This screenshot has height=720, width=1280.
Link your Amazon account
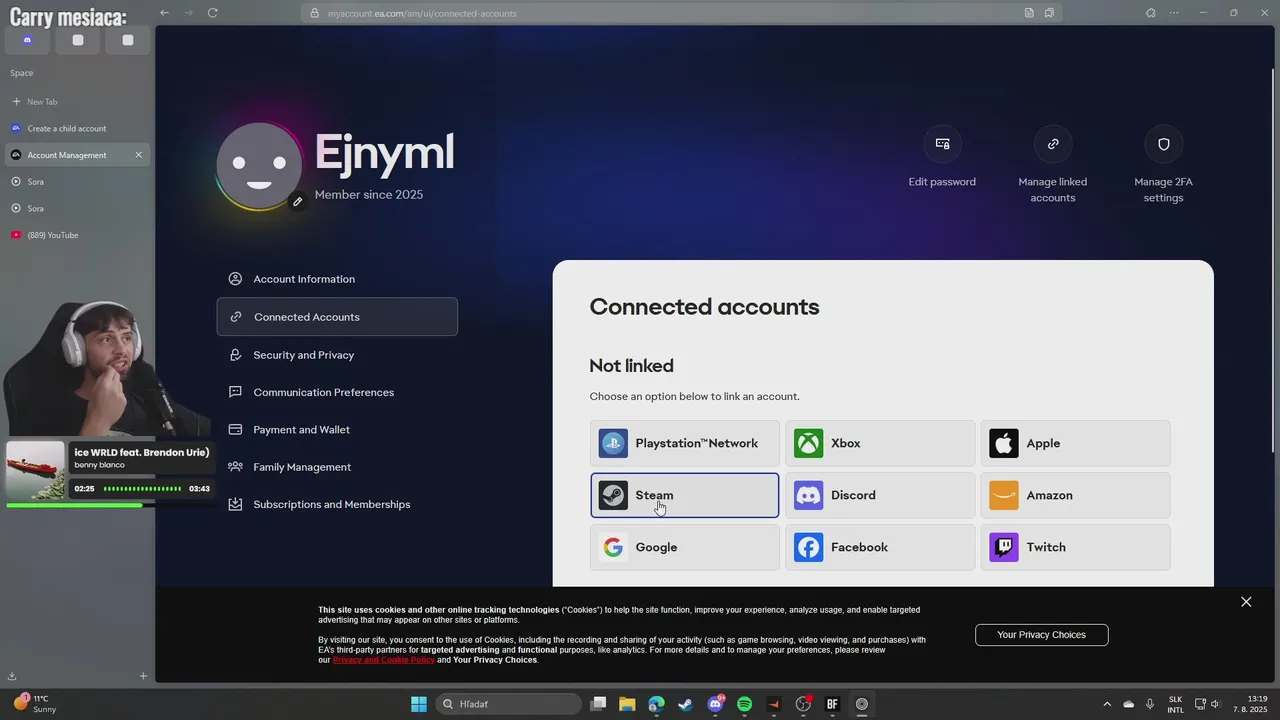[1075, 495]
